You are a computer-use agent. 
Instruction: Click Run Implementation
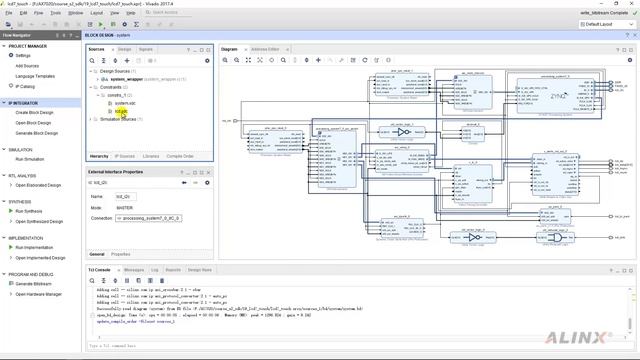[x=34, y=248]
